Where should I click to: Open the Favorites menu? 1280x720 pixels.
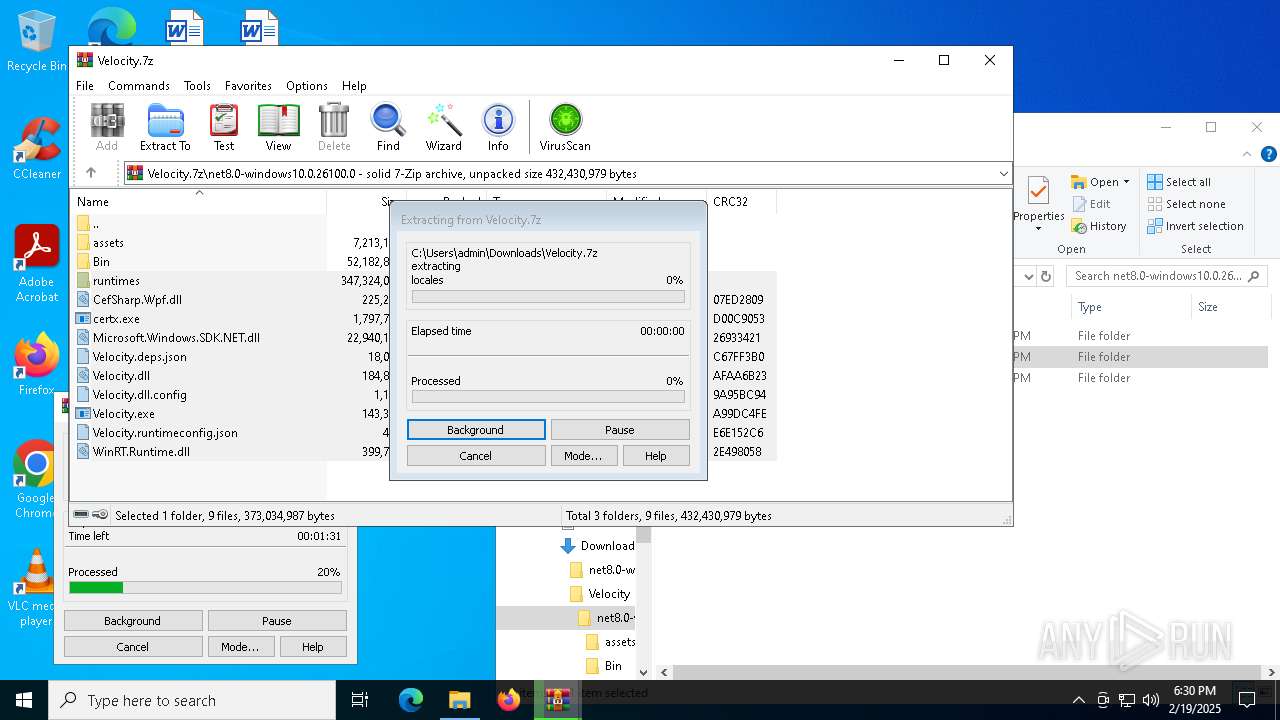(x=248, y=86)
